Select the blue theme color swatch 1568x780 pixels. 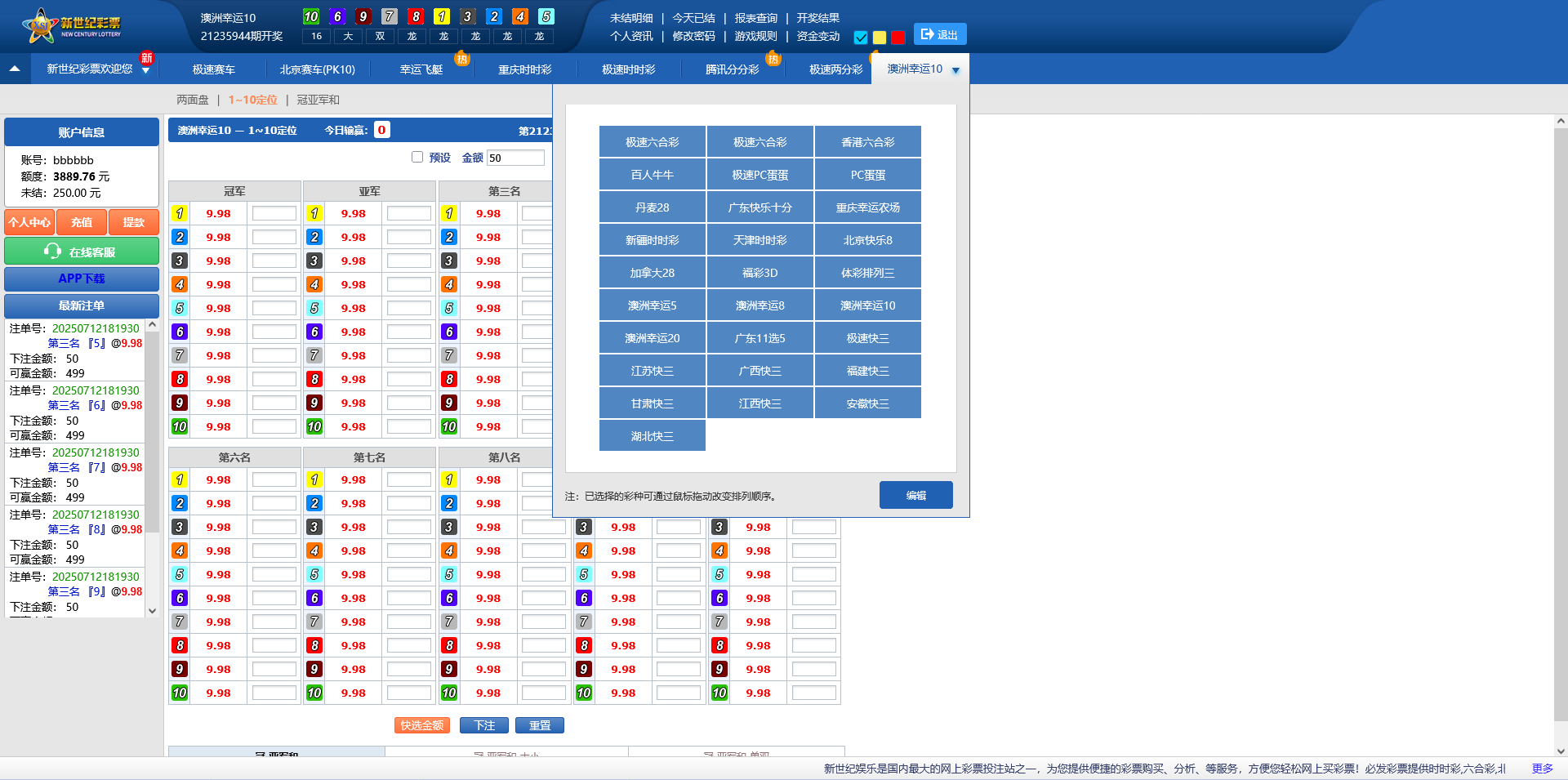coord(861,38)
